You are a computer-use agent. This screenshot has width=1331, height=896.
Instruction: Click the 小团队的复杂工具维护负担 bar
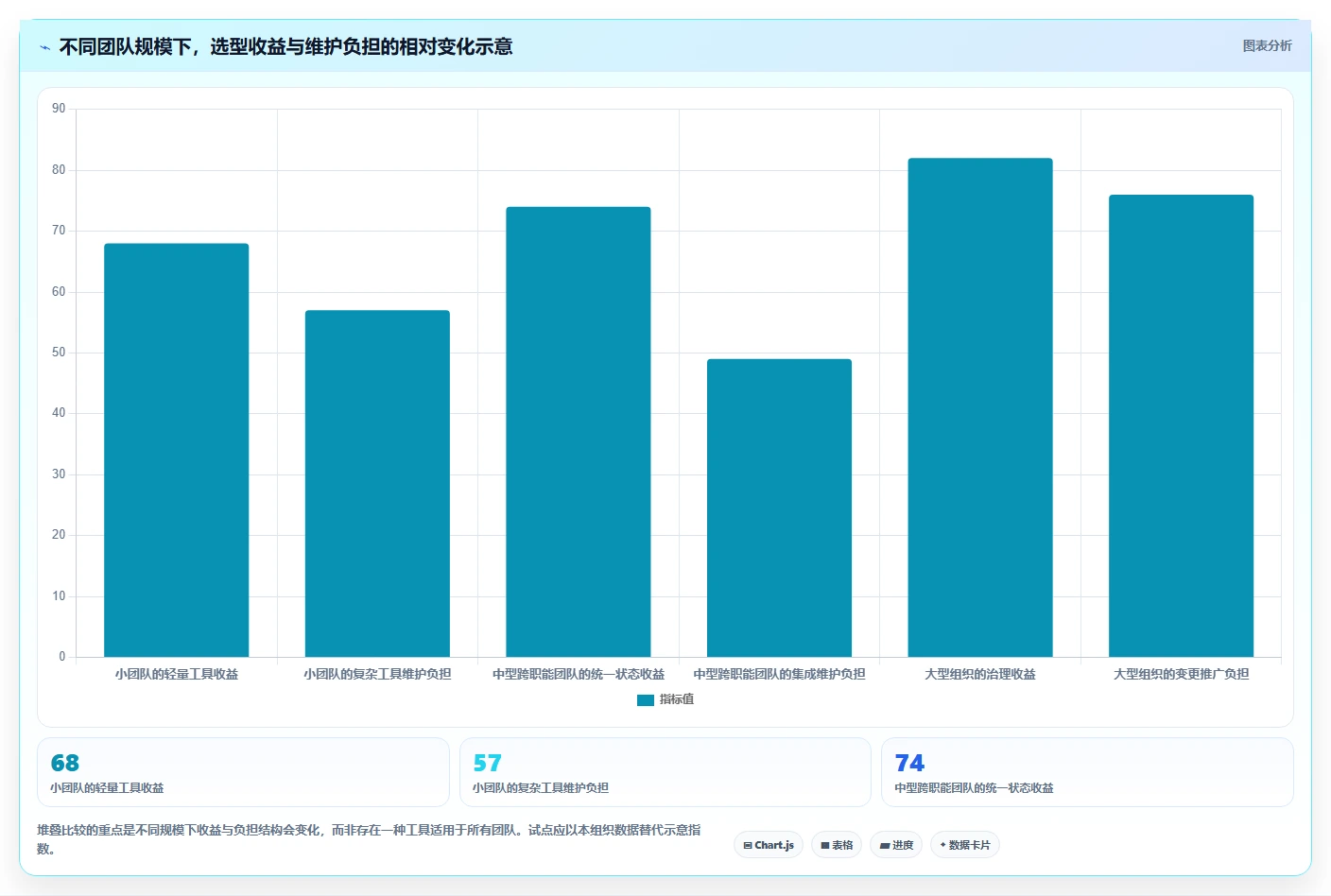pyautogui.click(x=377, y=483)
